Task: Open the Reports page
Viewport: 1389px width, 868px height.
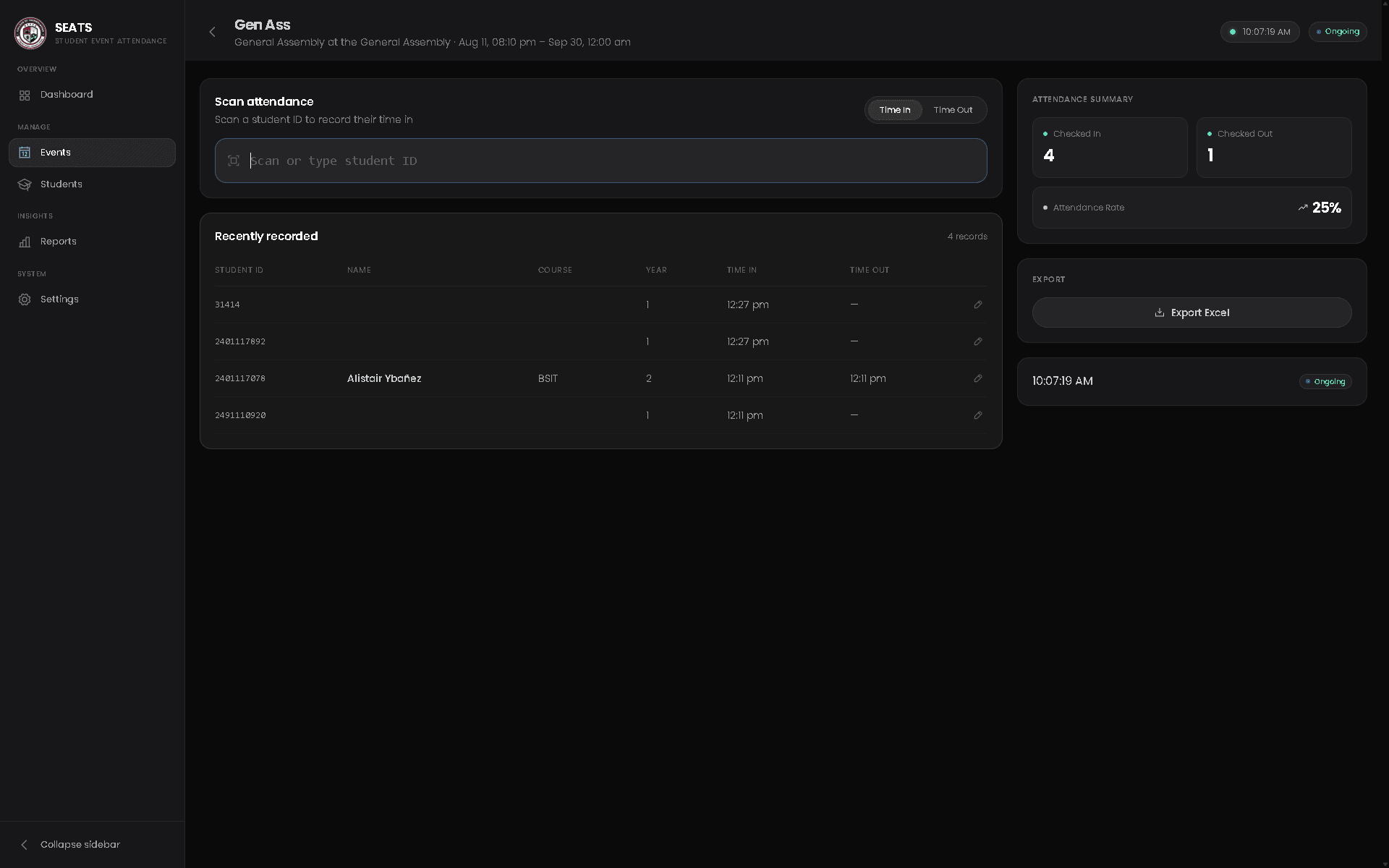Action: coord(92,242)
